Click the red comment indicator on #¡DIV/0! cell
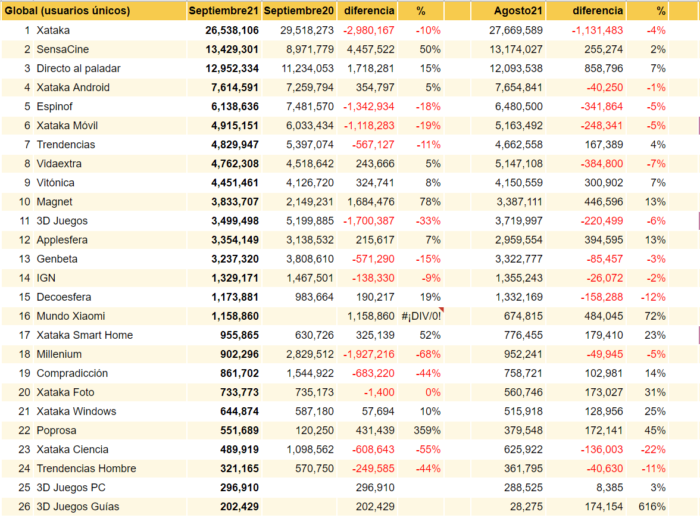Image resolution: width=700 pixels, height=518 pixels. coord(441,309)
